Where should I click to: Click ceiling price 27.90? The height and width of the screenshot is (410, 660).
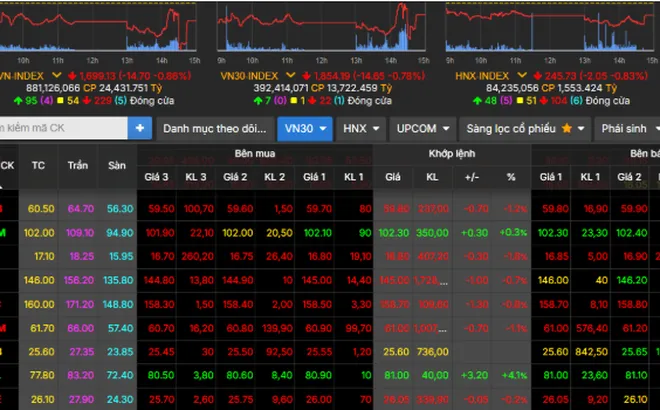[x=81, y=399]
